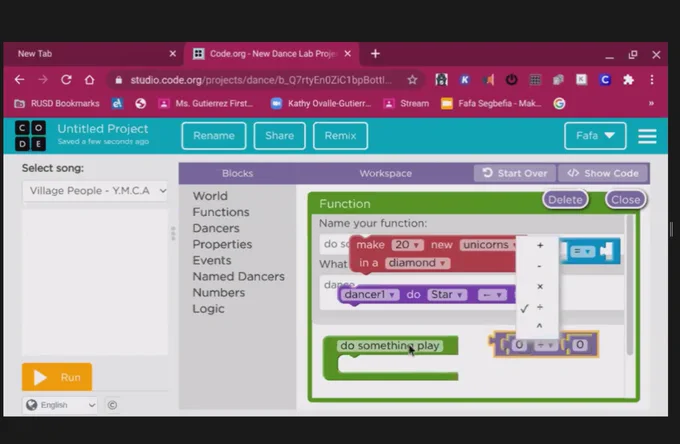Close the Code.org Dance Lab tab
The height and width of the screenshot is (444, 680).
click(x=347, y=54)
